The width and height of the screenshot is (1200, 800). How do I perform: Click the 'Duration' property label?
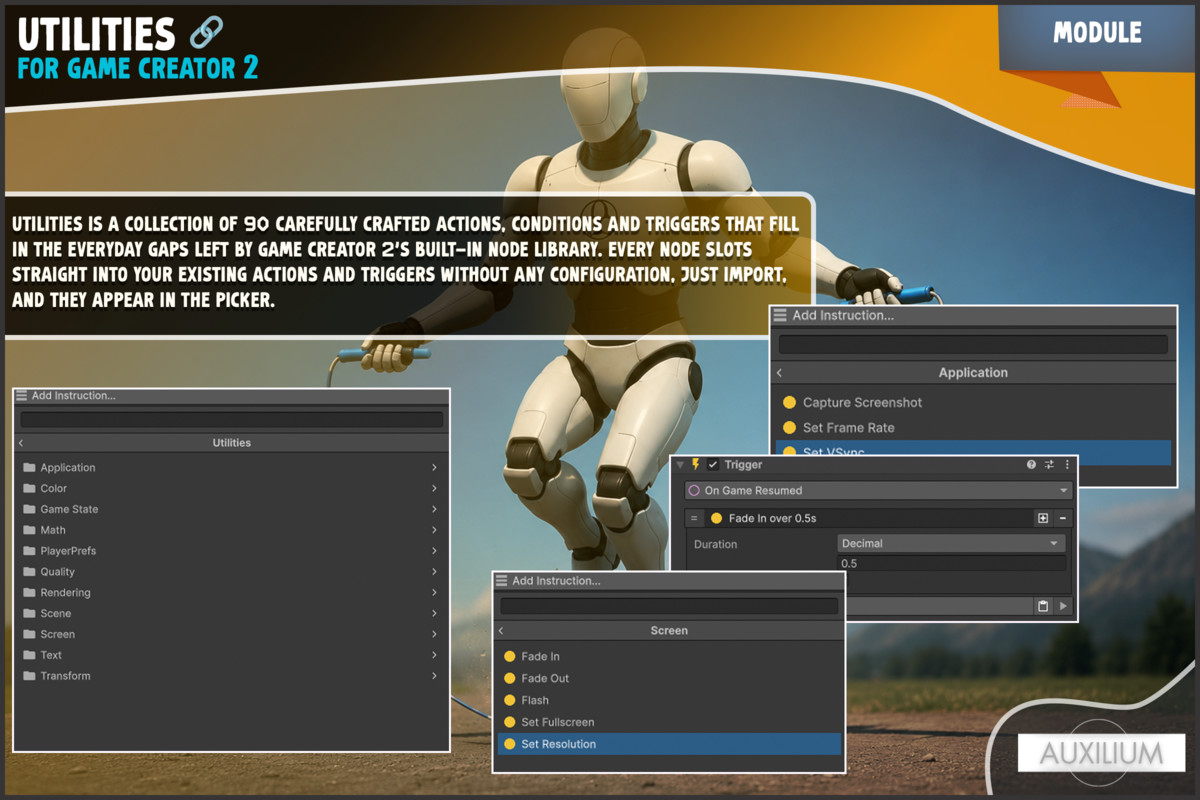[x=715, y=544]
